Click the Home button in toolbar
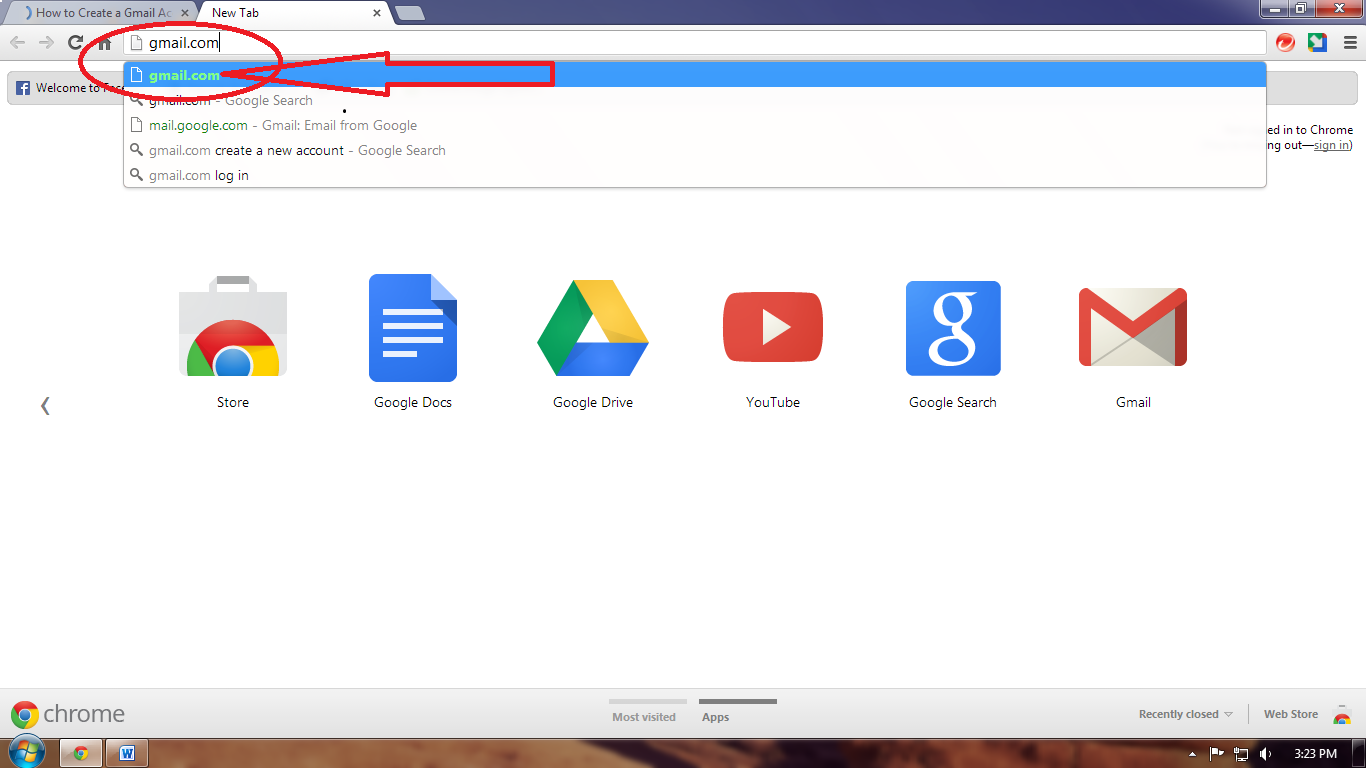 (x=104, y=42)
